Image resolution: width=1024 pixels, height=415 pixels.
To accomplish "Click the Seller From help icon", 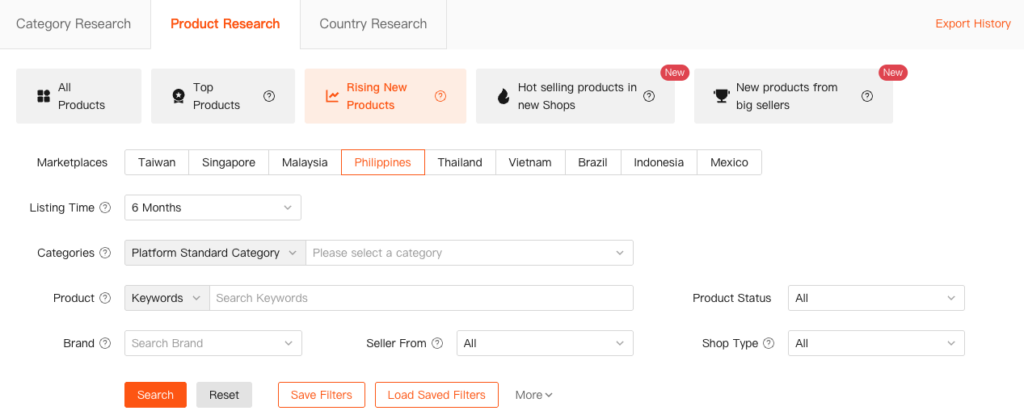I will pyautogui.click(x=436, y=343).
